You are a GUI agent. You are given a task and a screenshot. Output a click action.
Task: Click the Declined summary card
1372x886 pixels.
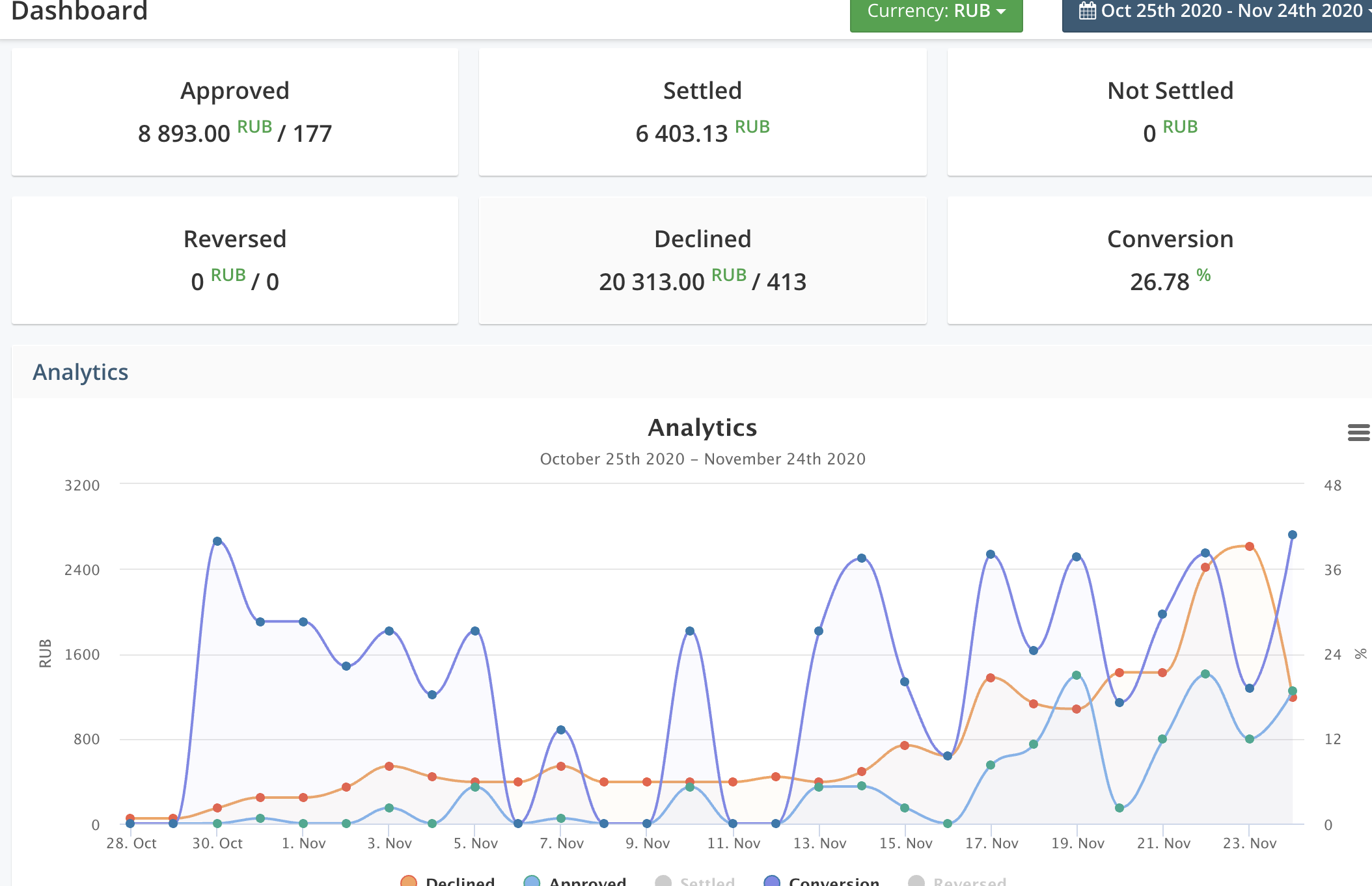click(x=702, y=260)
